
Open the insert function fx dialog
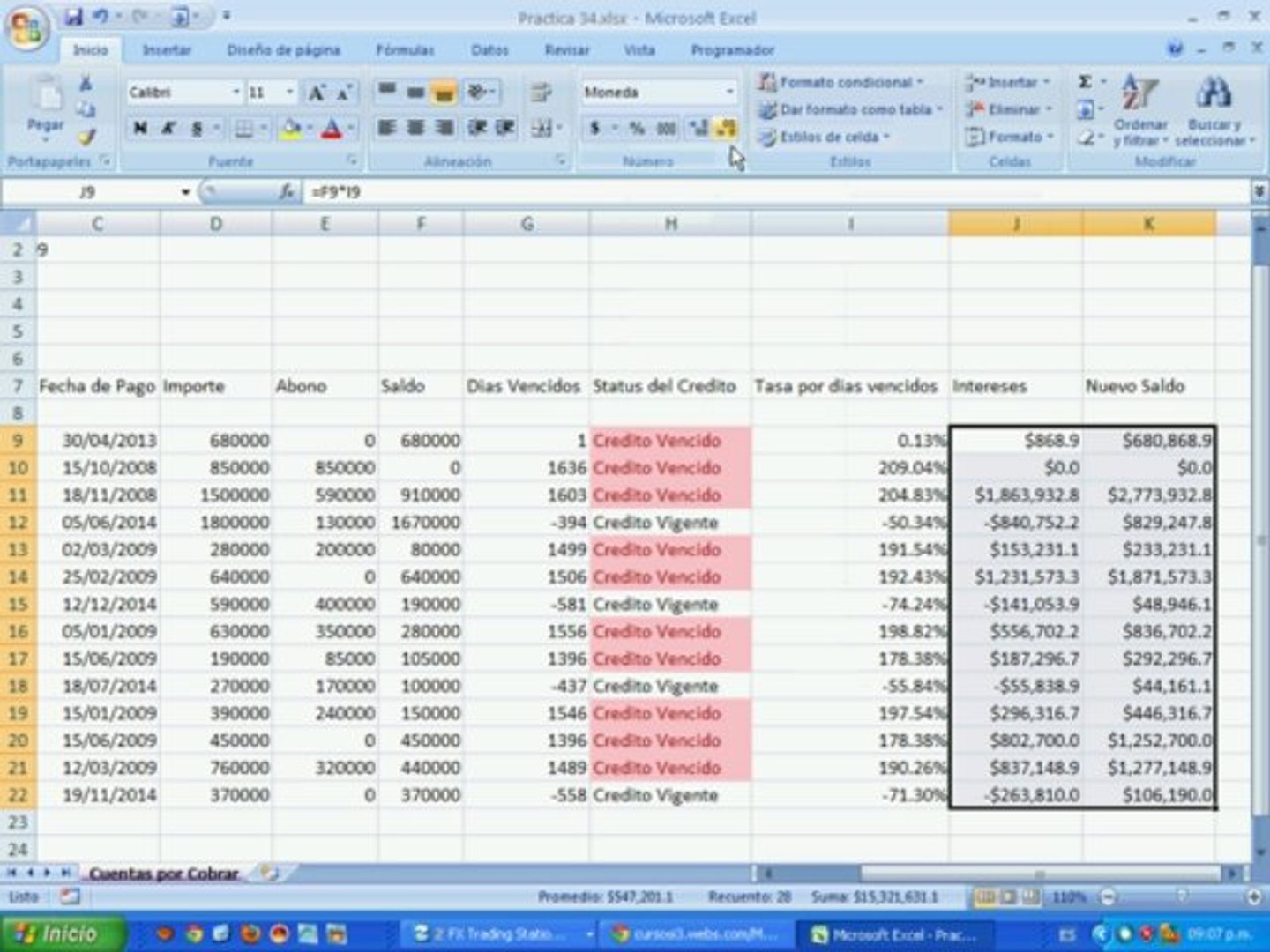click(x=287, y=191)
